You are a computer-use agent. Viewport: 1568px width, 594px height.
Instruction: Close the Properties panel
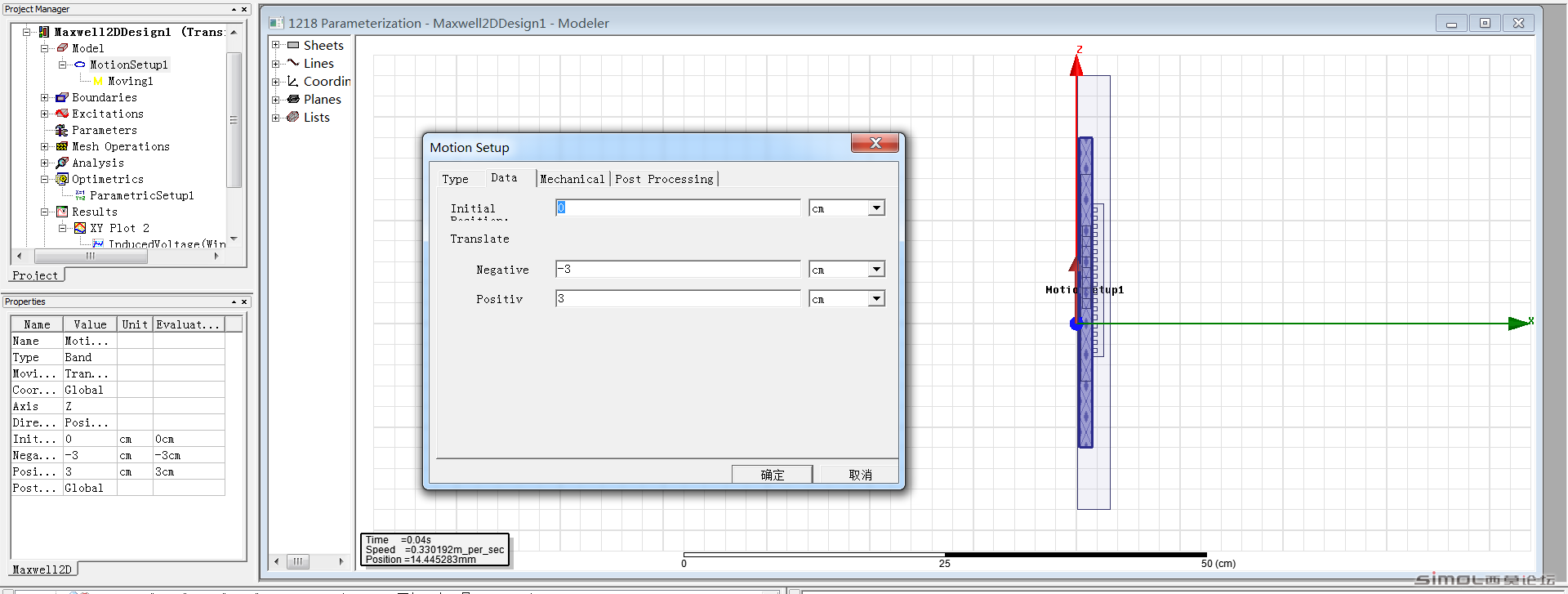[x=243, y=301]
